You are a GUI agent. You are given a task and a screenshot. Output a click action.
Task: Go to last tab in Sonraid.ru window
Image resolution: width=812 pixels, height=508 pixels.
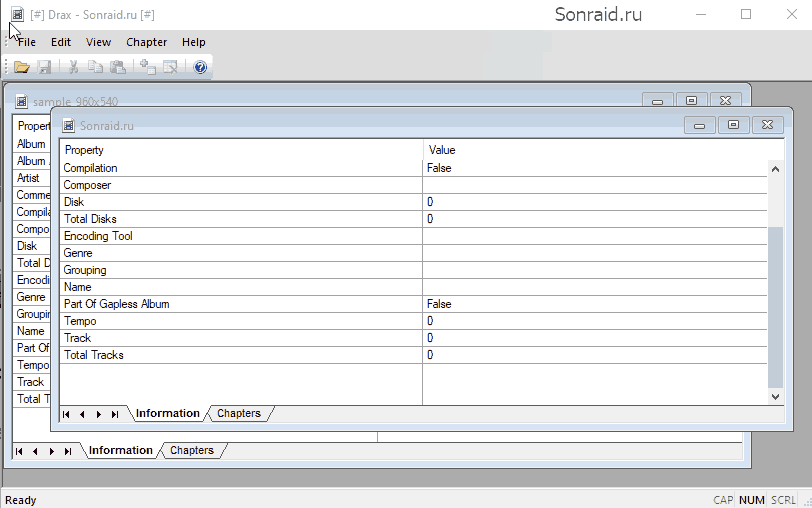(x=115, y=414)
